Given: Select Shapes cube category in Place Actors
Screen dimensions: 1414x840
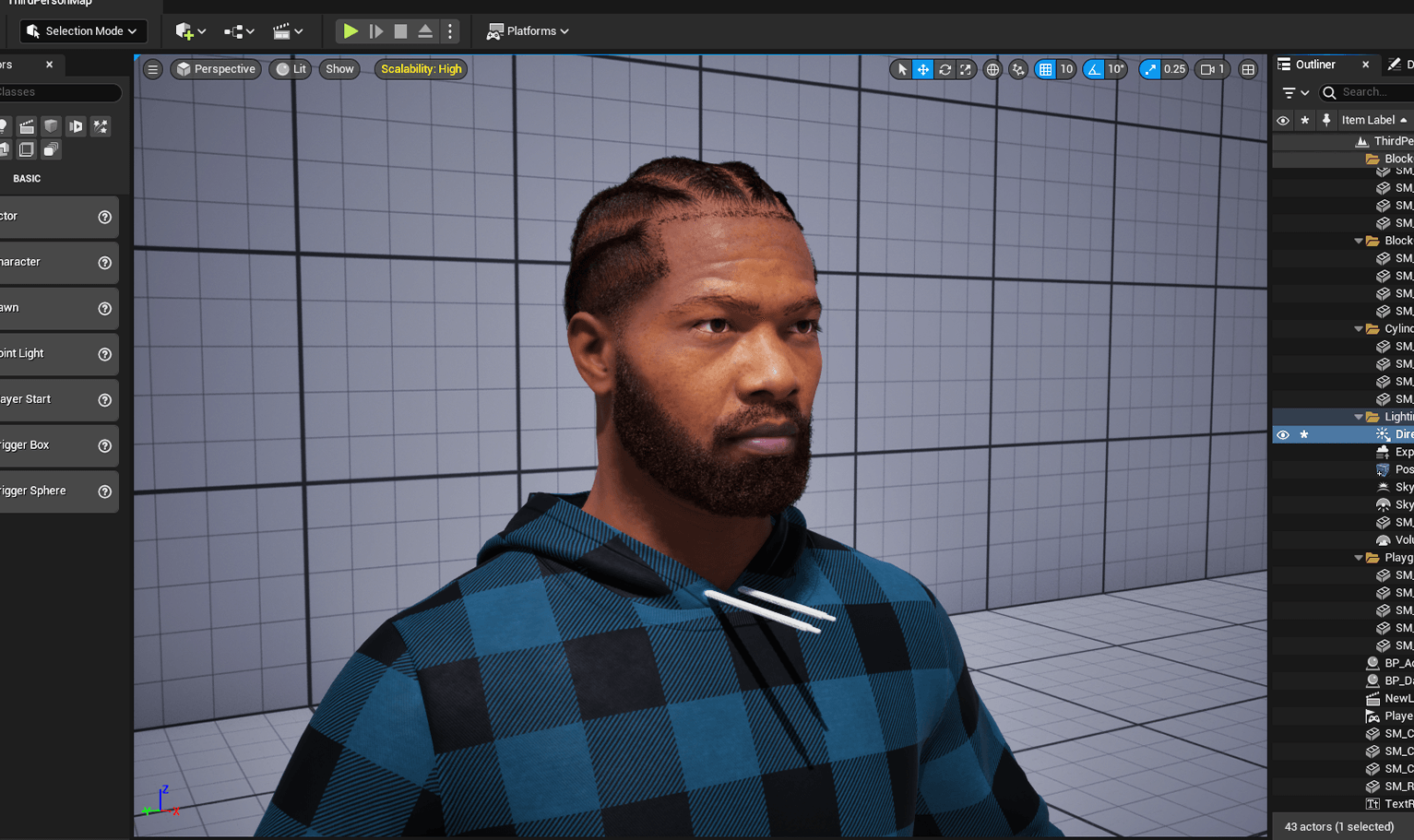Looking at the screenshot, I should coord(52,126).
